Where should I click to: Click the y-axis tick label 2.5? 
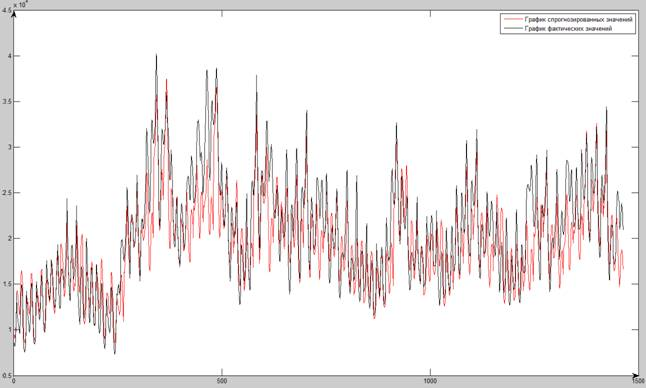click(x=7, y=193)
